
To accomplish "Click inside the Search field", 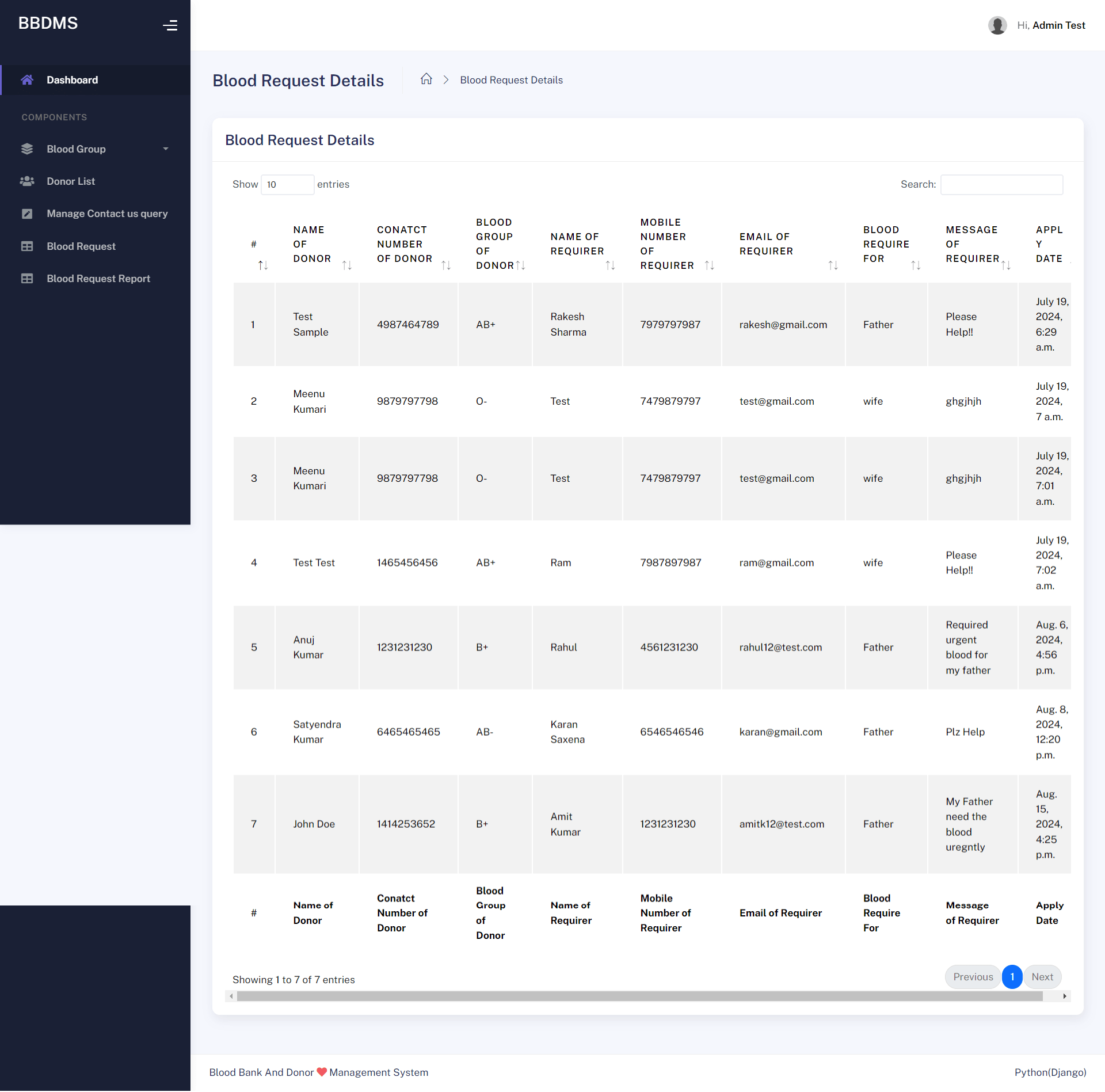I will coord(1001,184).
